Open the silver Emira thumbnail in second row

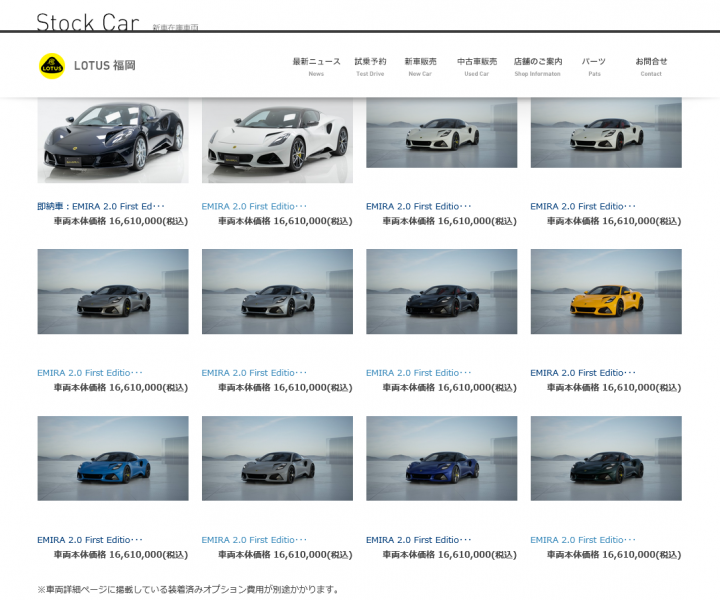[277, 292]
